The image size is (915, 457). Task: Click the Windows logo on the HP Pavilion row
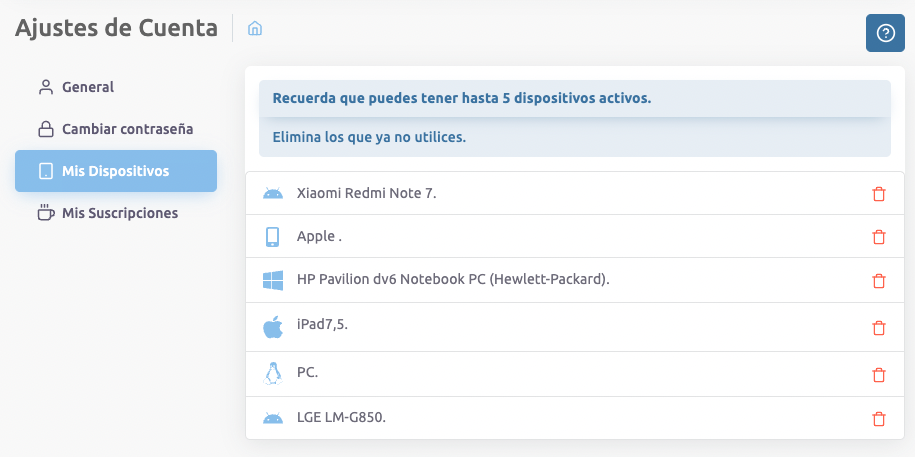point(272,281)
